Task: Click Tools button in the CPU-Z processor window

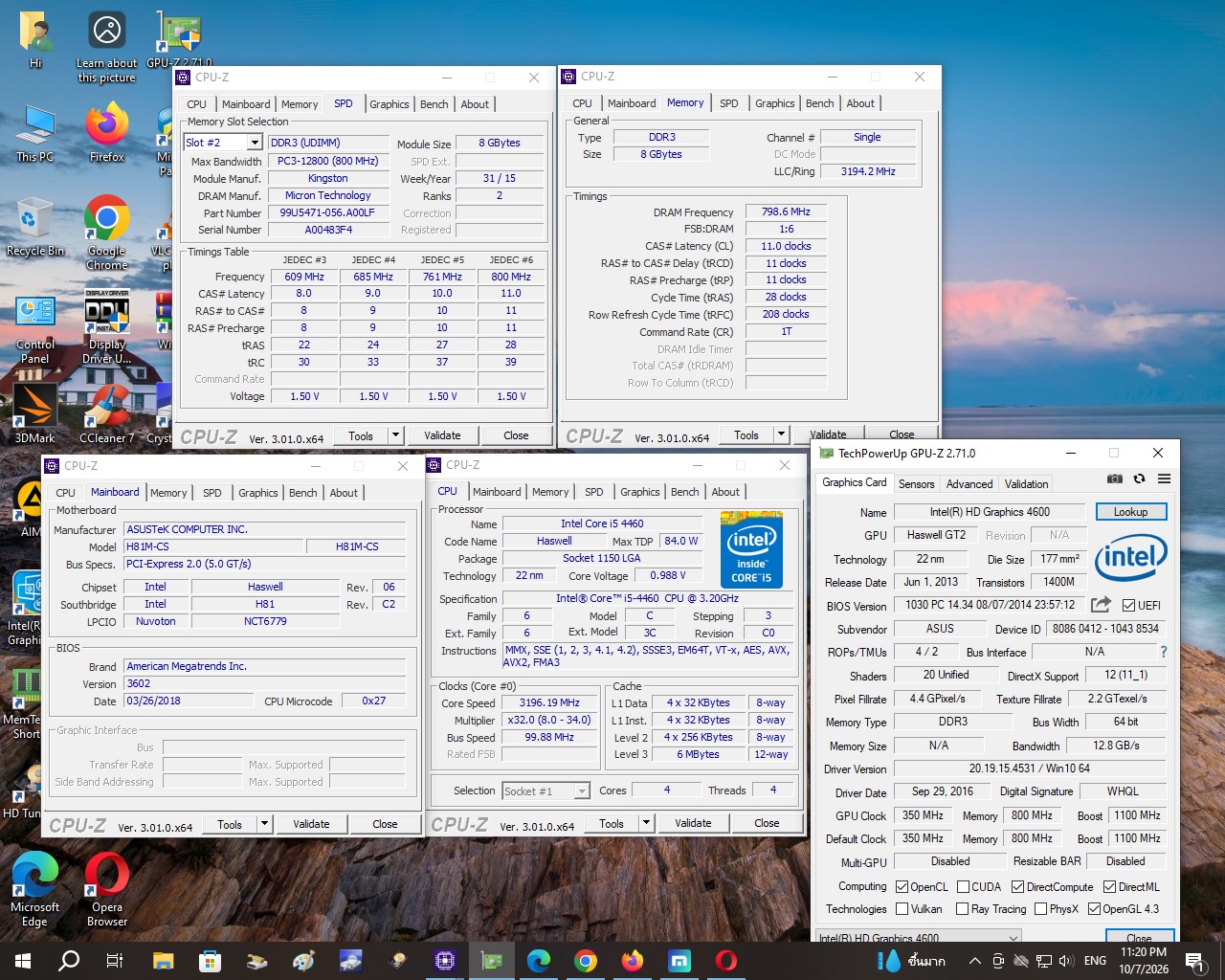Action: pos(612,823)
